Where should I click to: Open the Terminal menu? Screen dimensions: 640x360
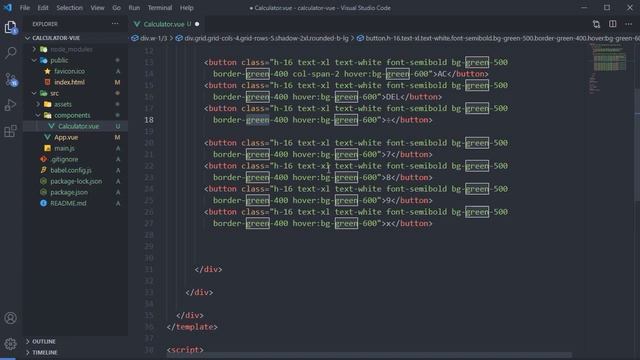tap(160, 8)
